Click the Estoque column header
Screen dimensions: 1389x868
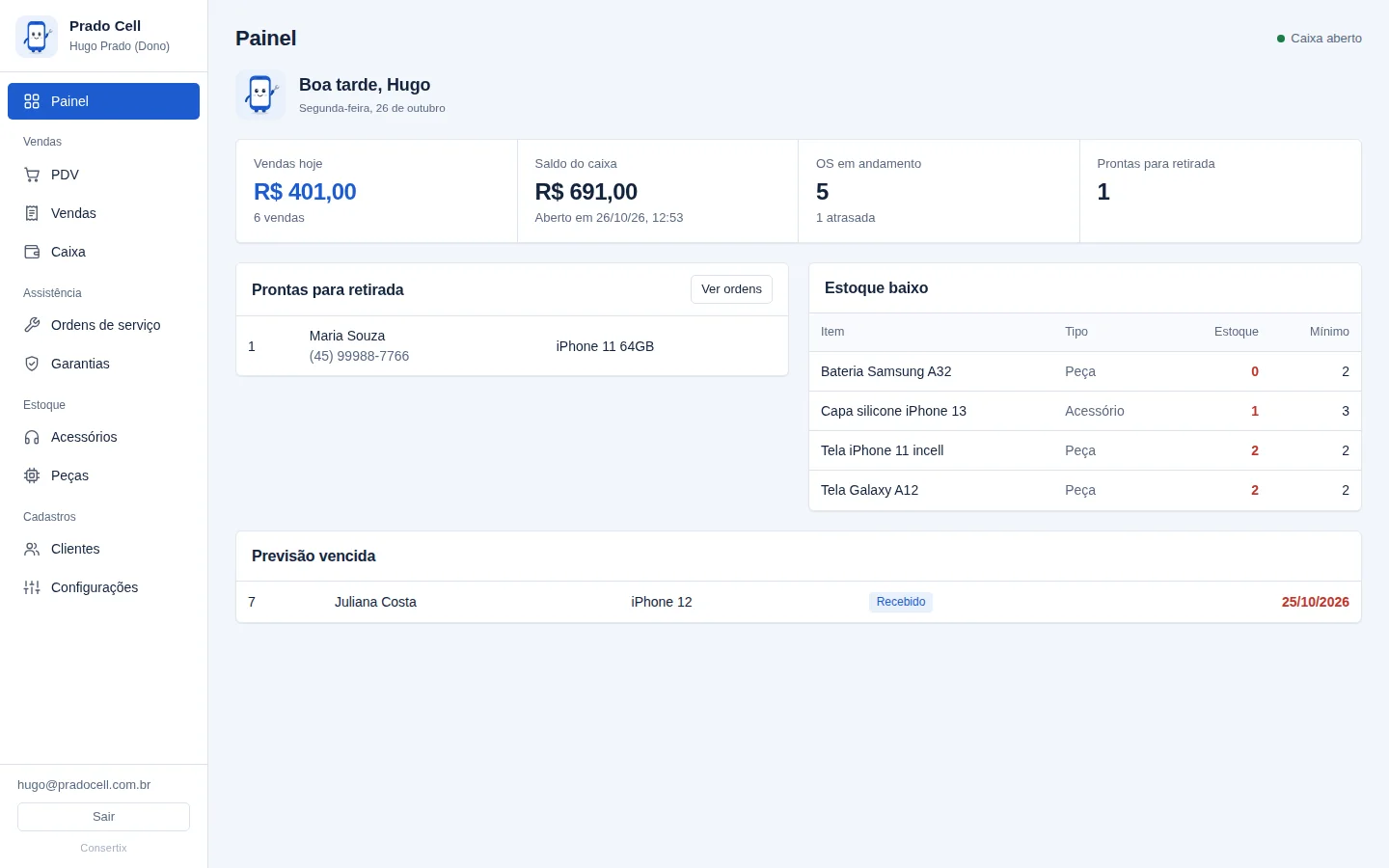1237,332
